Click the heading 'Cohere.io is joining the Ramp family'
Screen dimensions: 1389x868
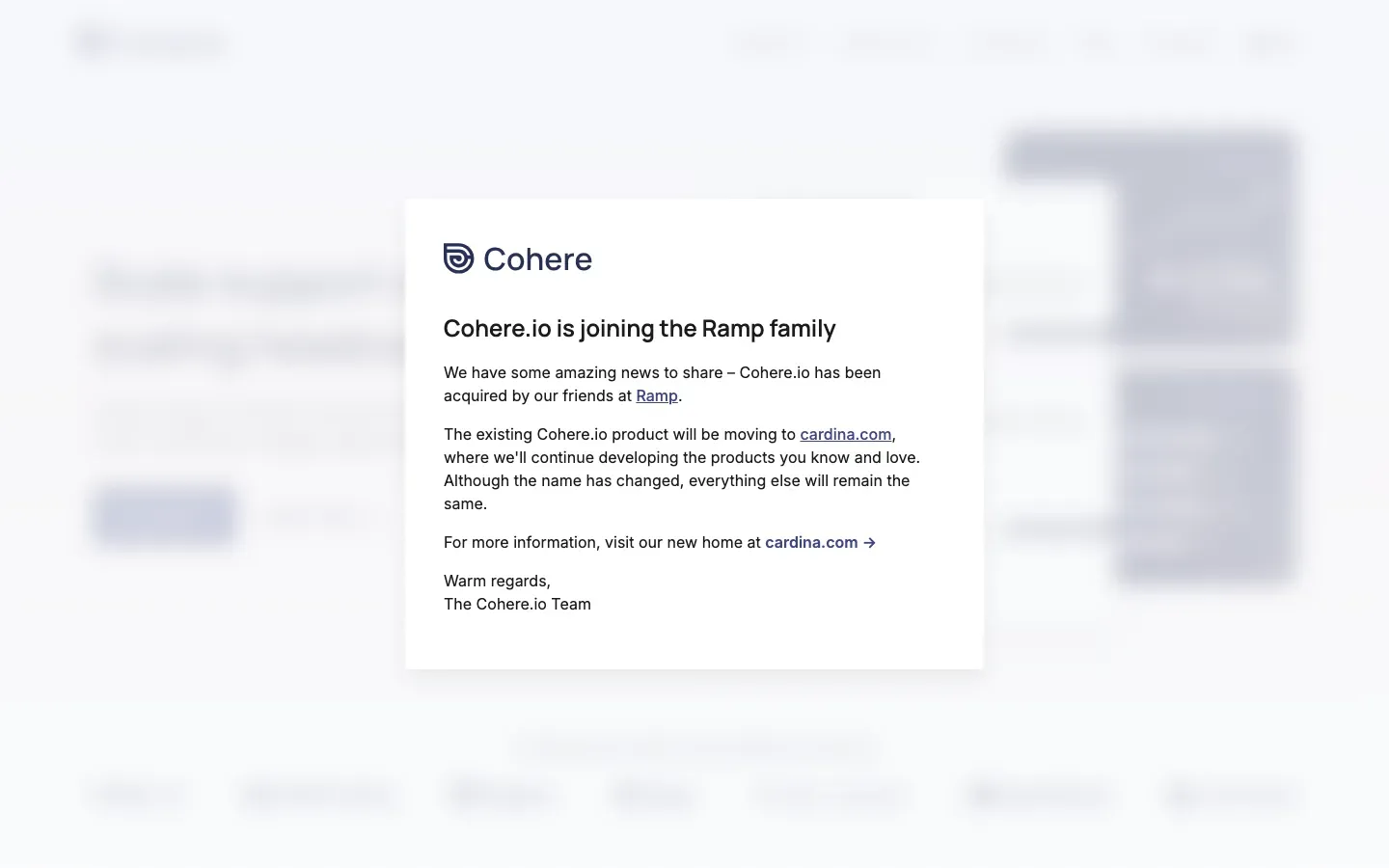[640, 328]
